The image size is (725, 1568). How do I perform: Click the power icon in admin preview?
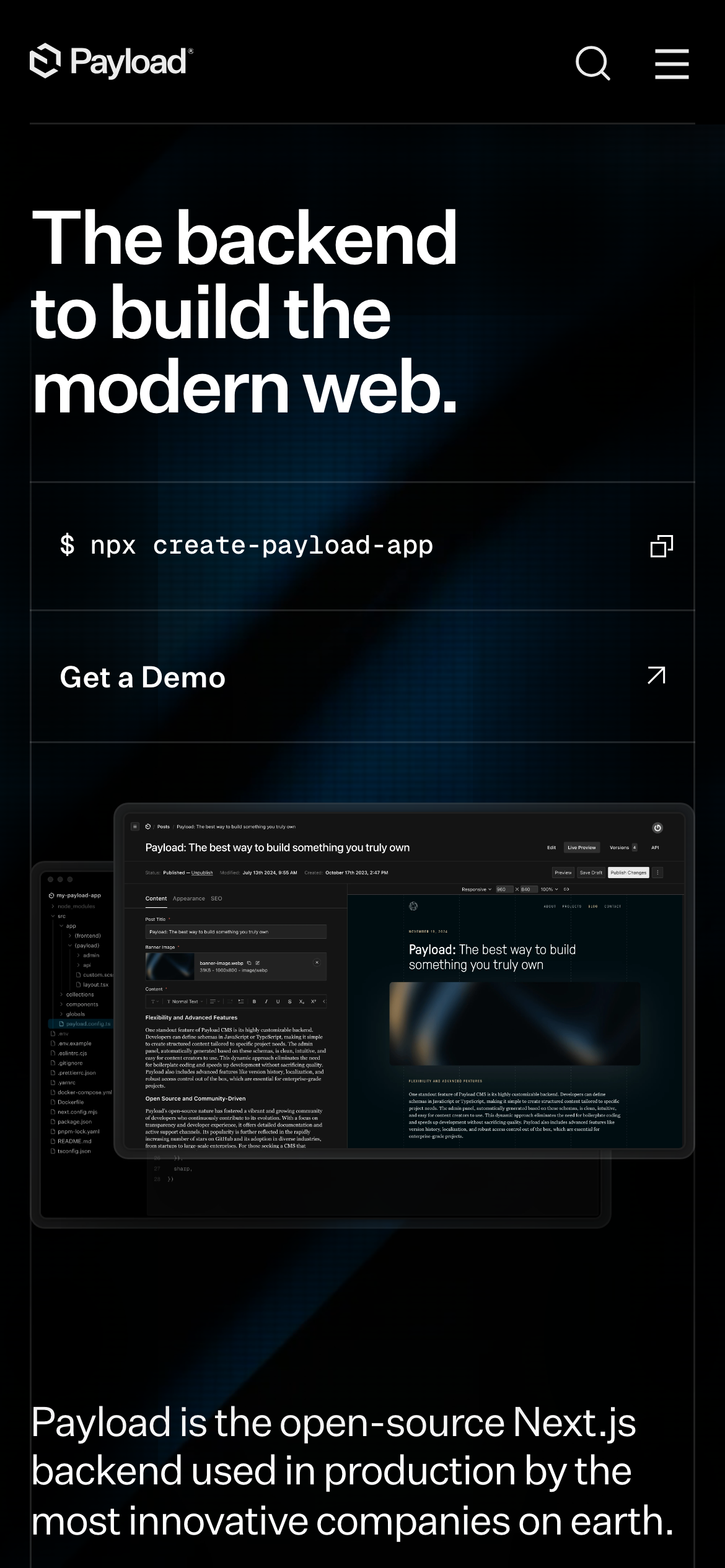[657, 827]
